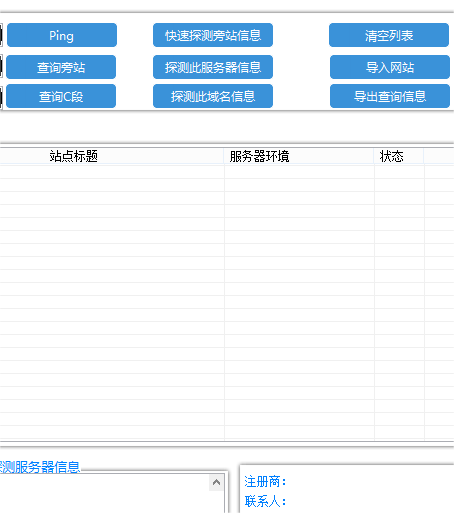454x513 pixels.
Task: Click 查询C段 button
Action: tap(61, 96)
